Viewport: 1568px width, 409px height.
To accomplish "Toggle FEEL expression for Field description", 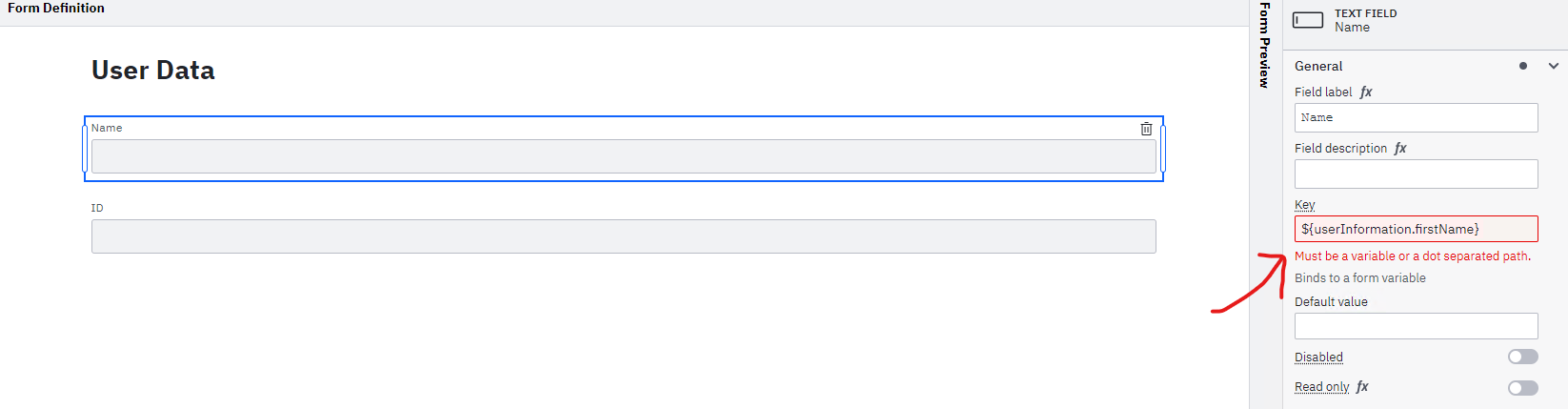I will pos(1400,148).
